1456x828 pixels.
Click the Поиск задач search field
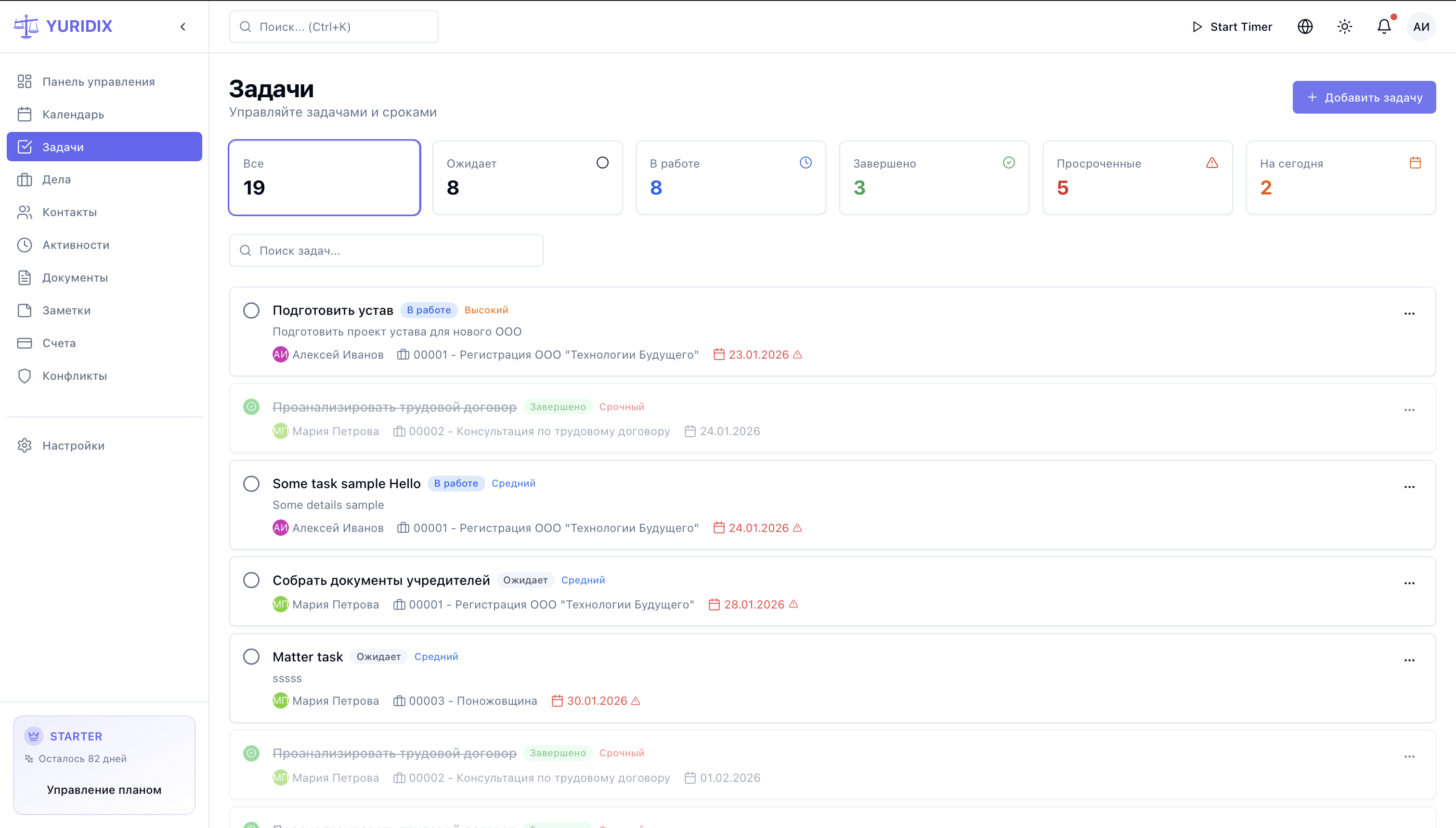click(x=386, y=250)
